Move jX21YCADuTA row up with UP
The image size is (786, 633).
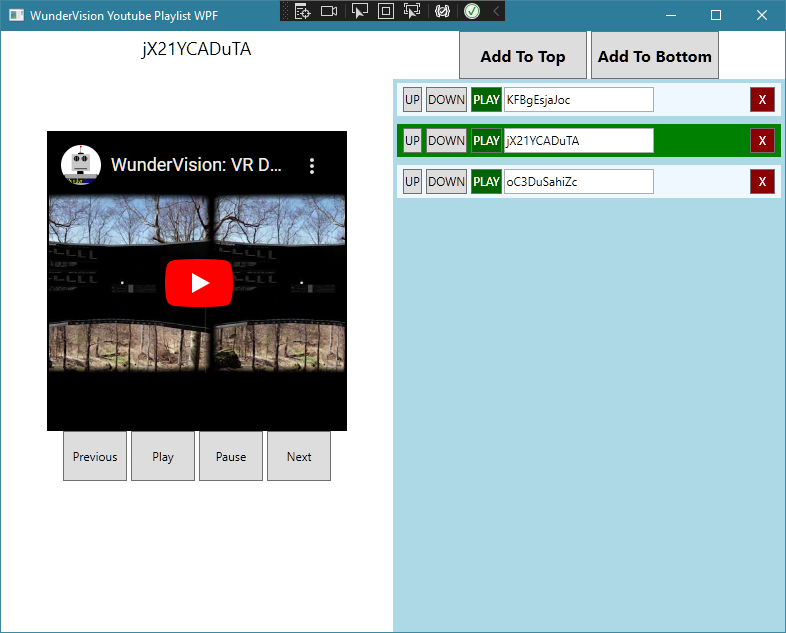[413, 140]
